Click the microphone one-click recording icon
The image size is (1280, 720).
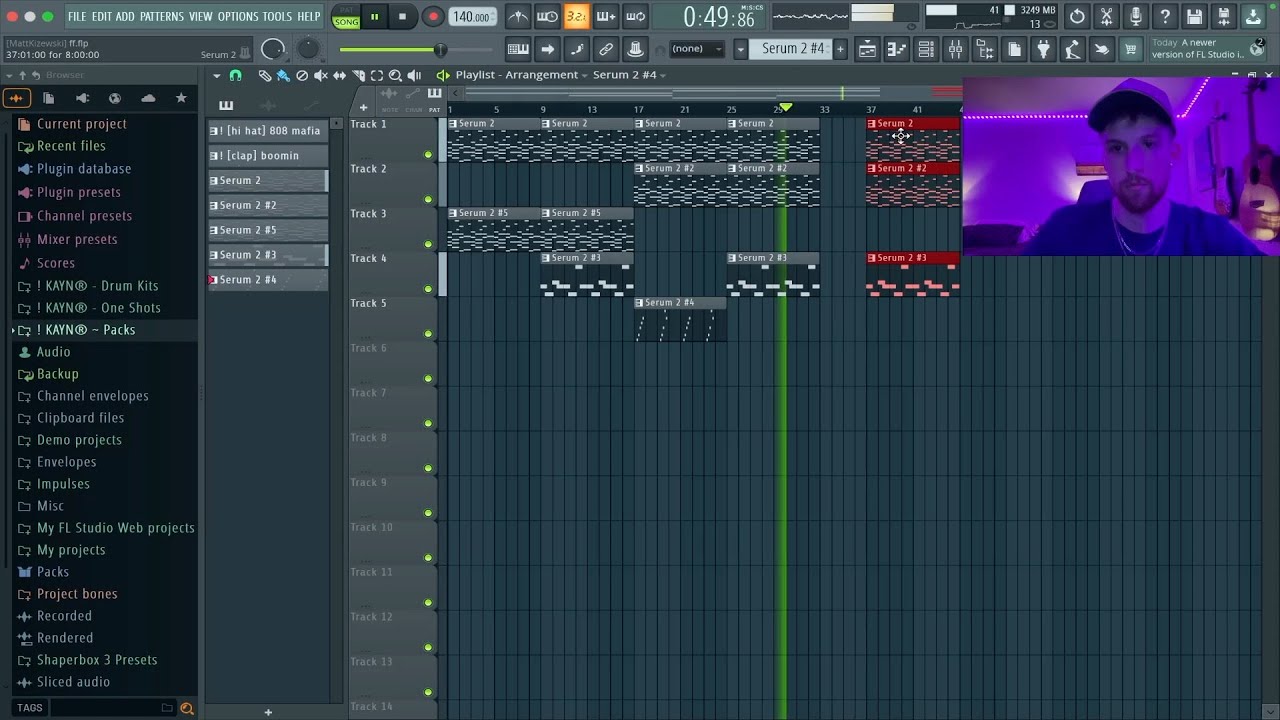(1135, 16)
